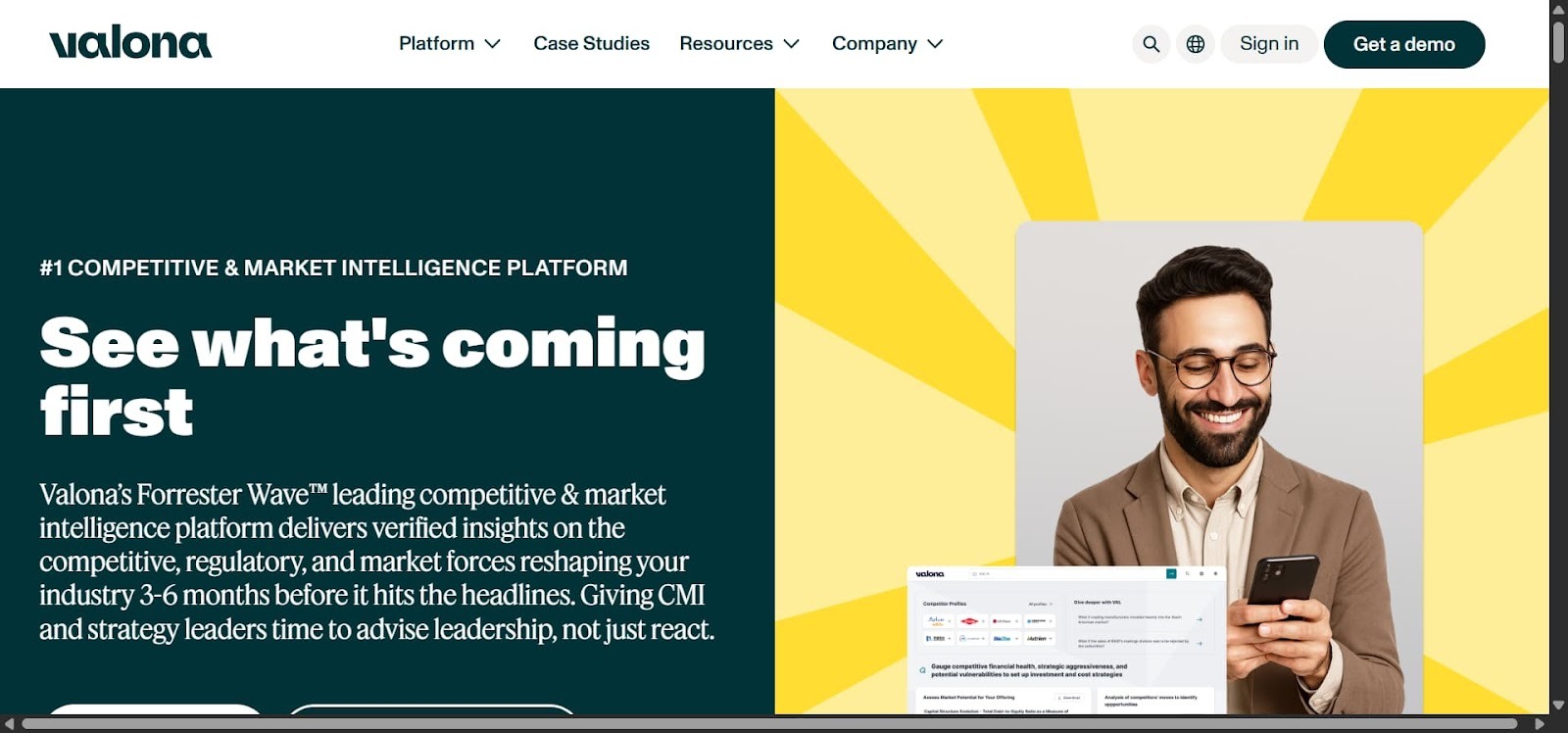1568x733 pixels.
Task: Click the Sign in button
Action: click(1269, 44)
